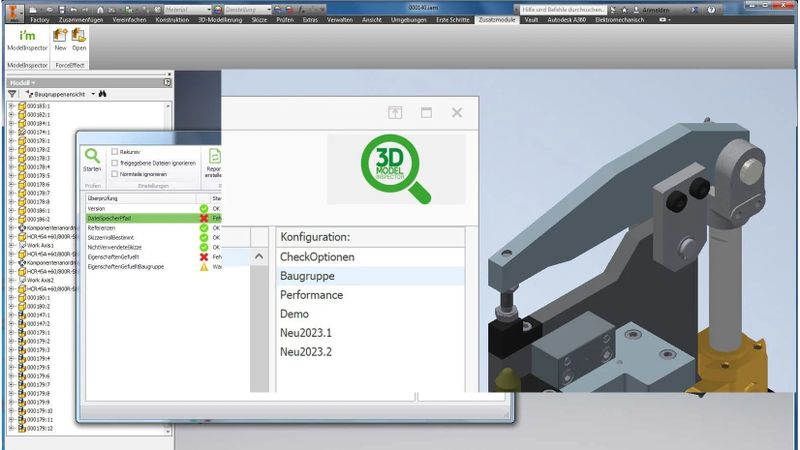Open the Zusammenfügen ribbon tab
The height and width of the screenshot is (450, 800).
coord(81,20)
